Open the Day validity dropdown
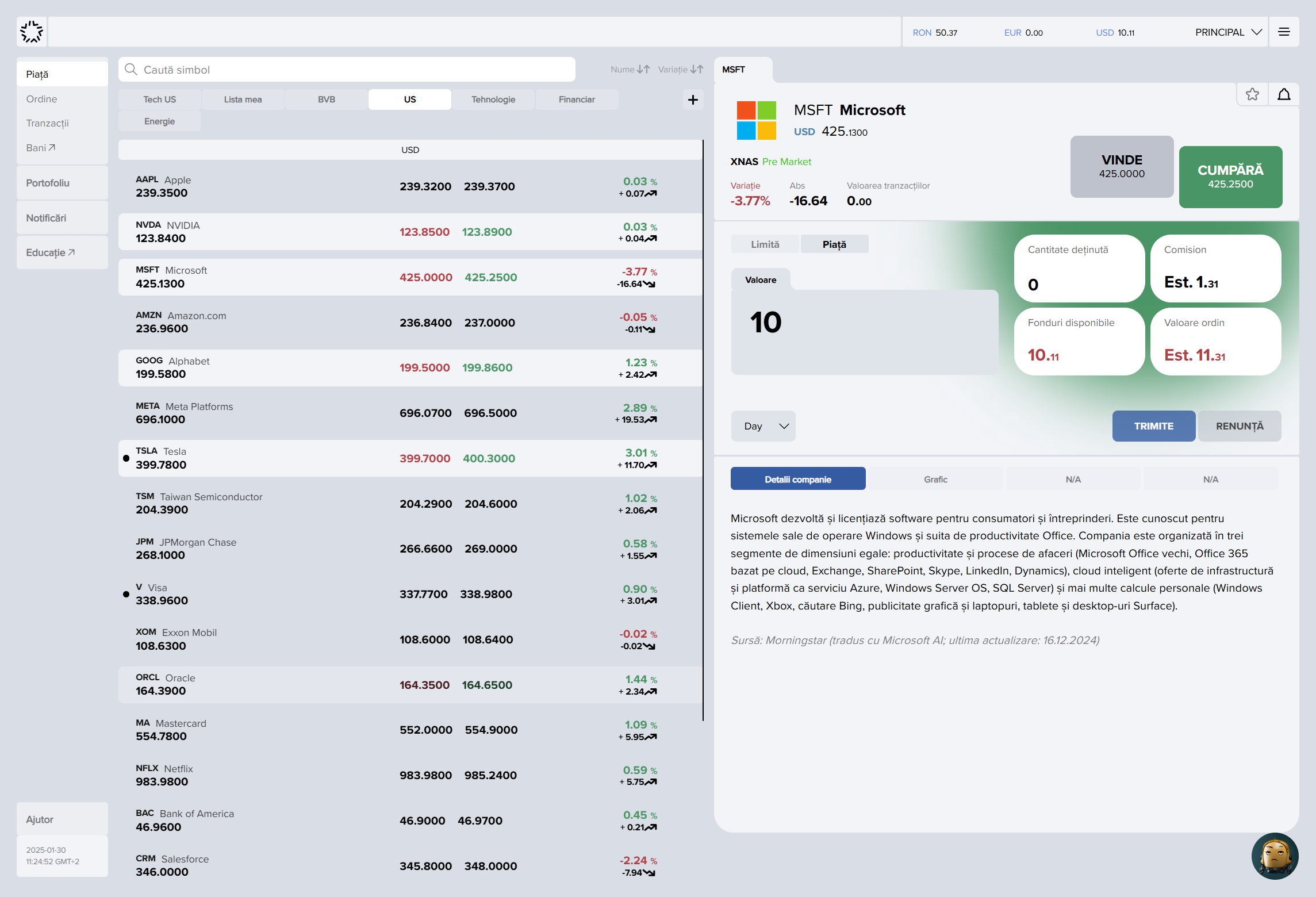This screenshot has width=1316, height=897. pyautogui.click(x=763, y=426)
